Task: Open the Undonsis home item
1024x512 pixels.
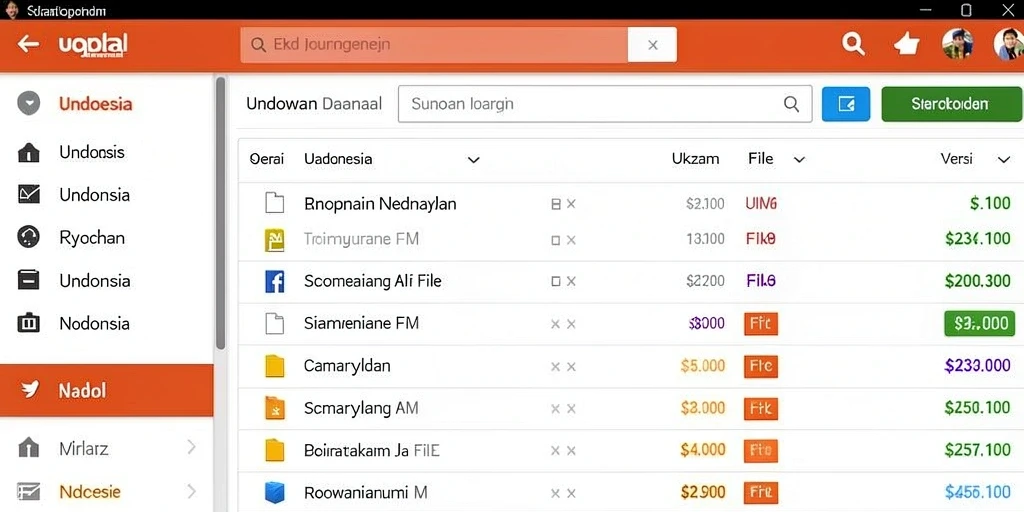Action: point(91,152)
